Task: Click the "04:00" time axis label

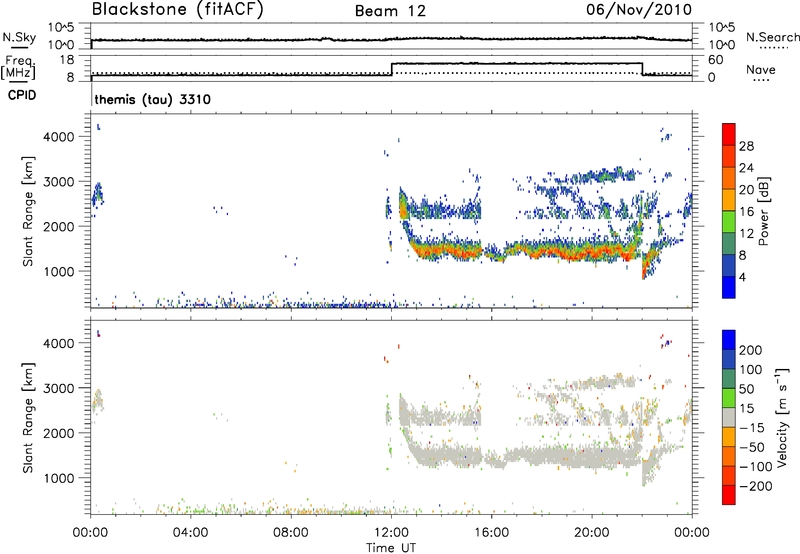Action: point(190,533)
